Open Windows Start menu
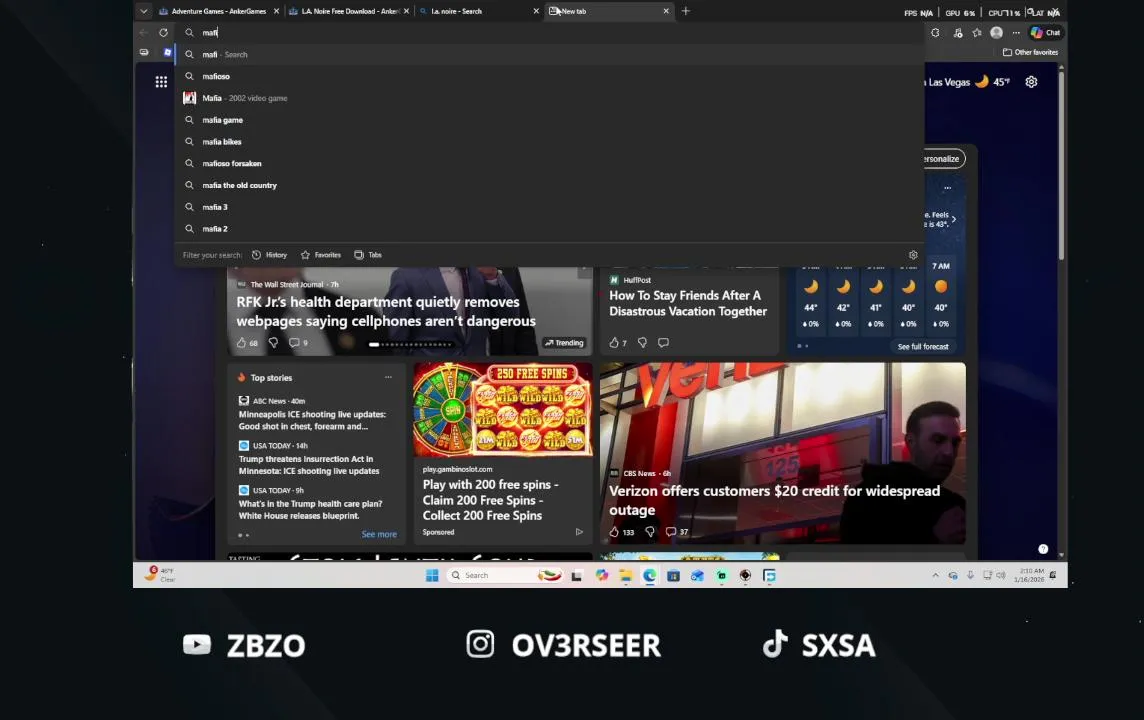 (x=432, y=576)
